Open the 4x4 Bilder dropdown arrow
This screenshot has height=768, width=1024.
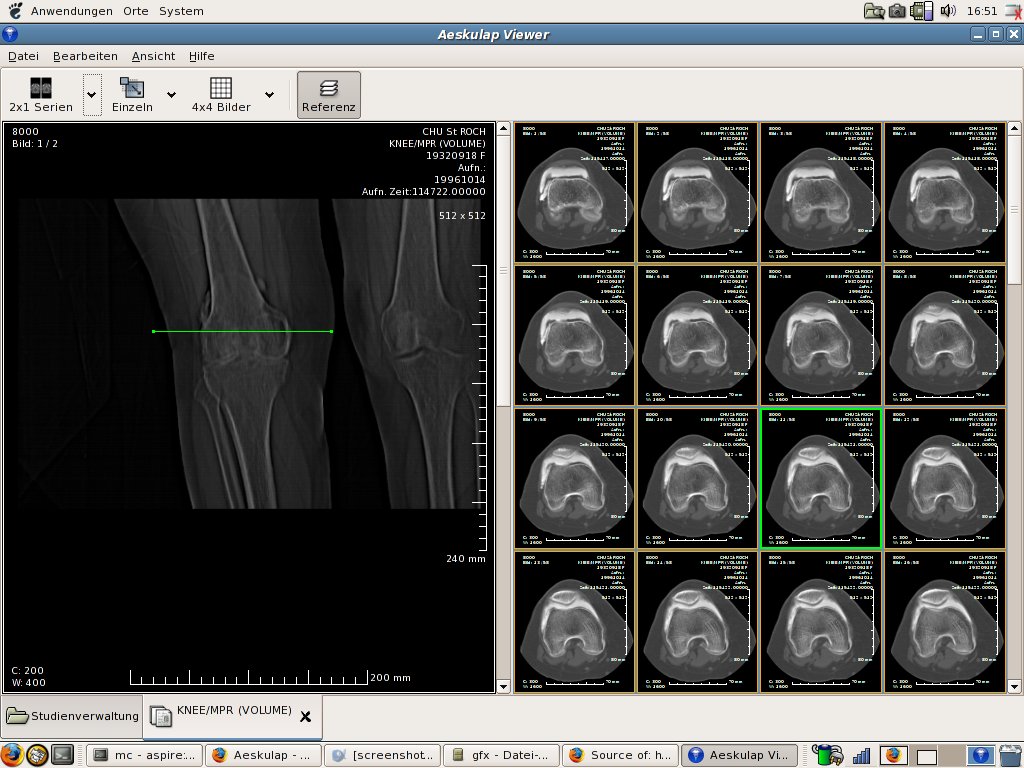(269, 95)
